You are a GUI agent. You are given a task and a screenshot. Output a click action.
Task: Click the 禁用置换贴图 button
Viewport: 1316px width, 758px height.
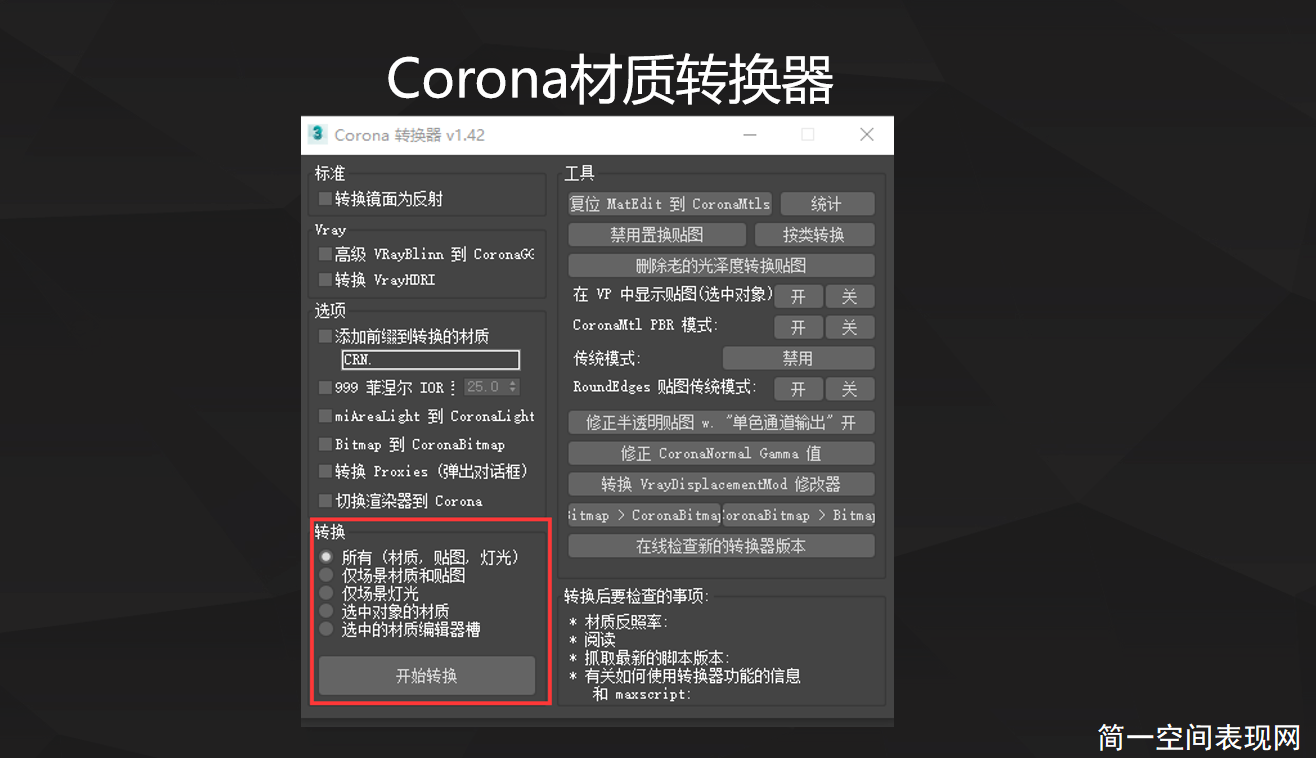coord(657,235)
